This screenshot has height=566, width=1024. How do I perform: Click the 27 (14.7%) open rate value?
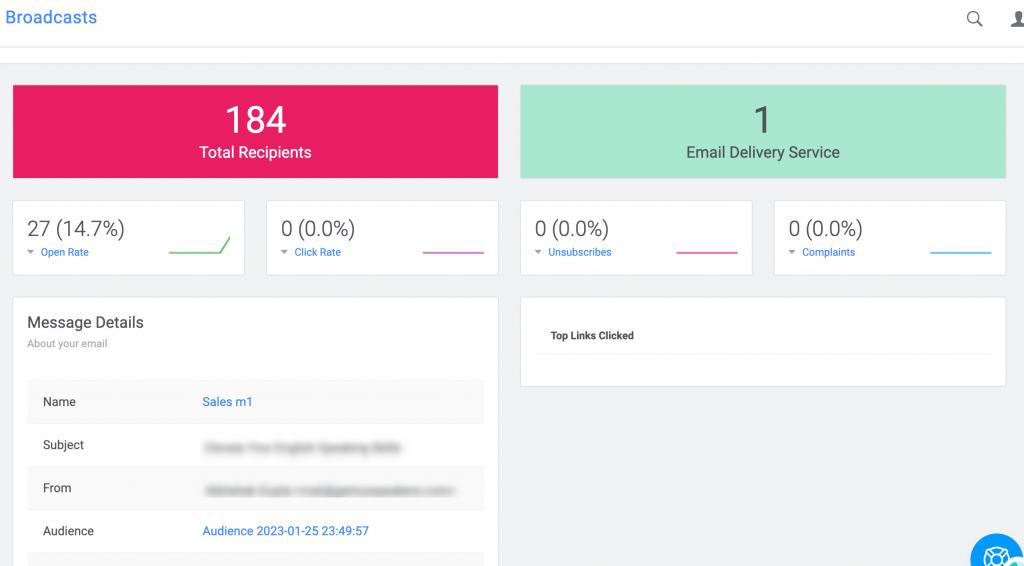[x=76, y=228]
